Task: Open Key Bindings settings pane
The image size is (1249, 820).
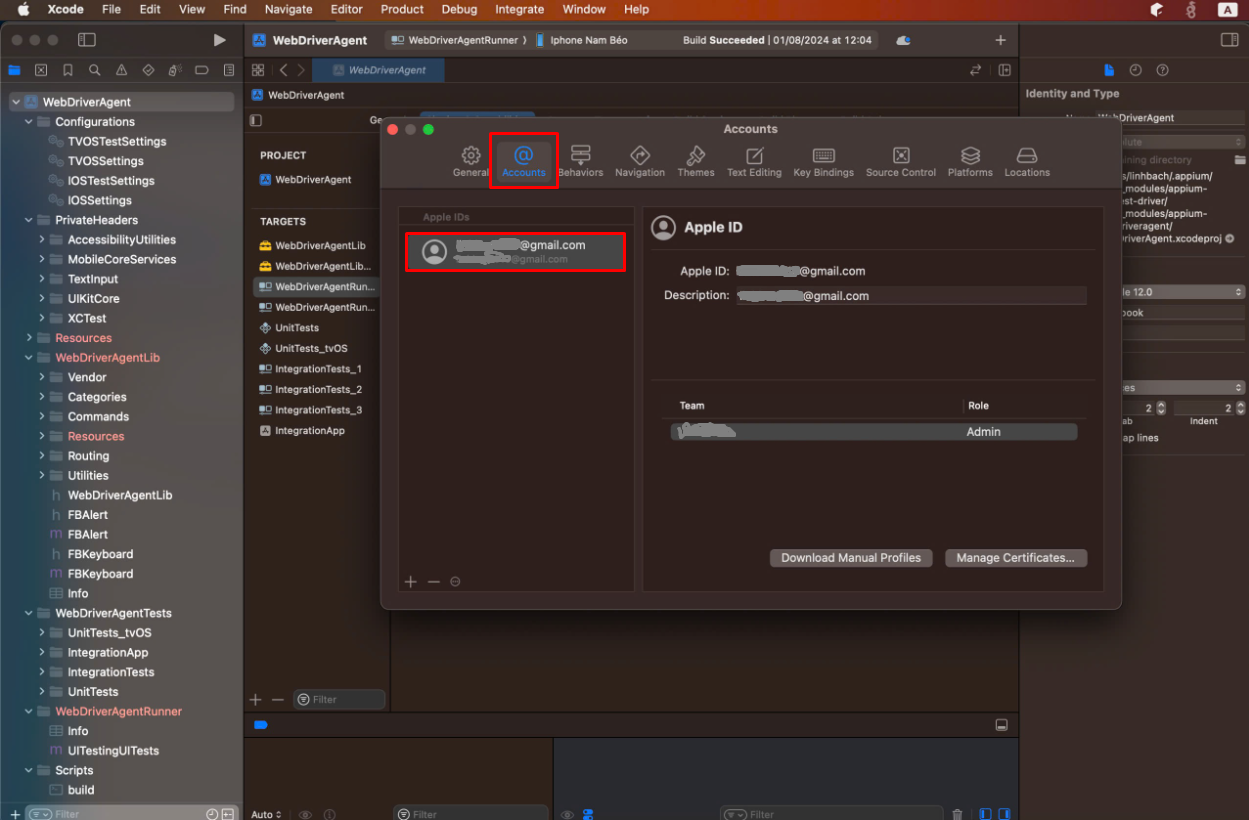Action: point(824,160)
